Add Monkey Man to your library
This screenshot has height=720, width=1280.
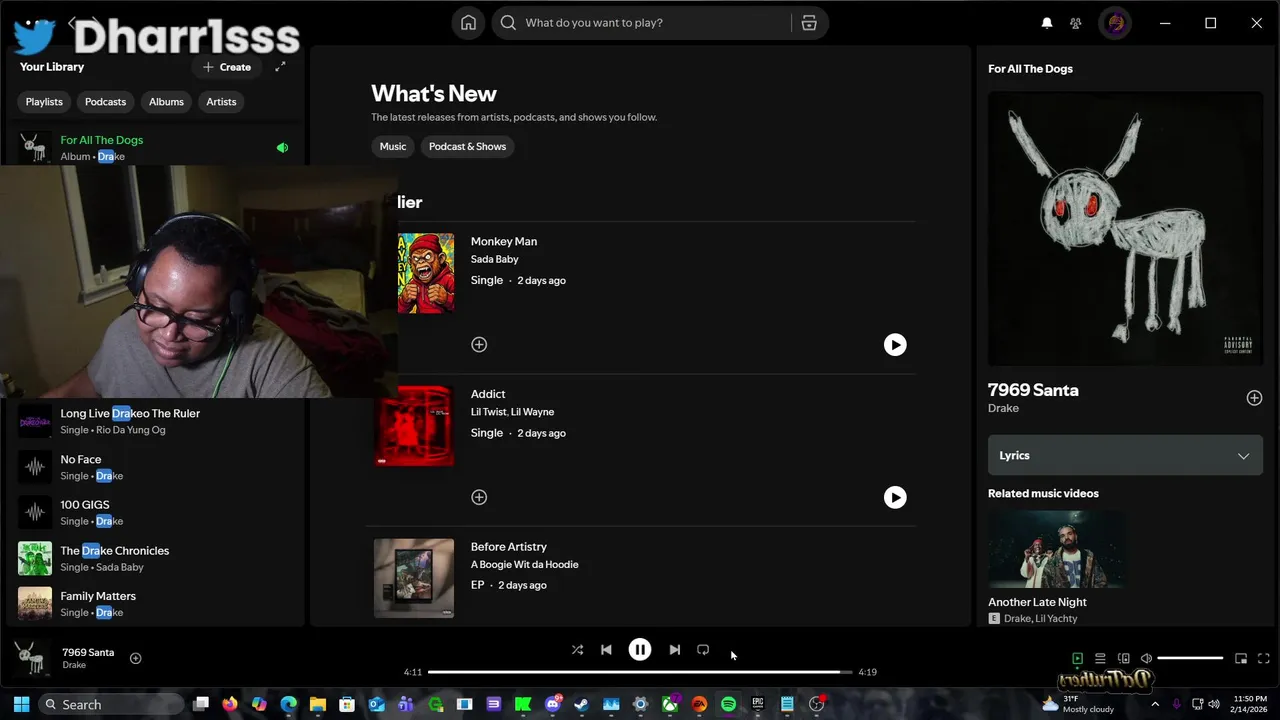click(x=479, y=344)
